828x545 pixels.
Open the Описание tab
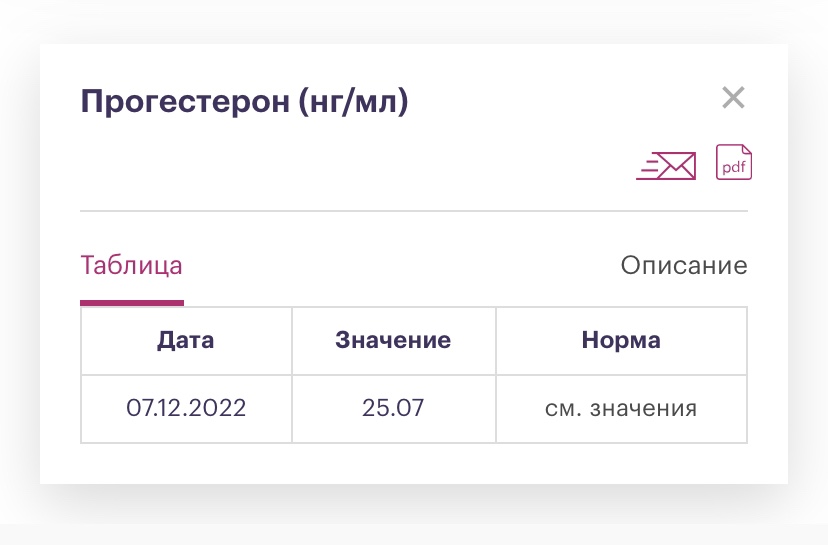[683, 266]
